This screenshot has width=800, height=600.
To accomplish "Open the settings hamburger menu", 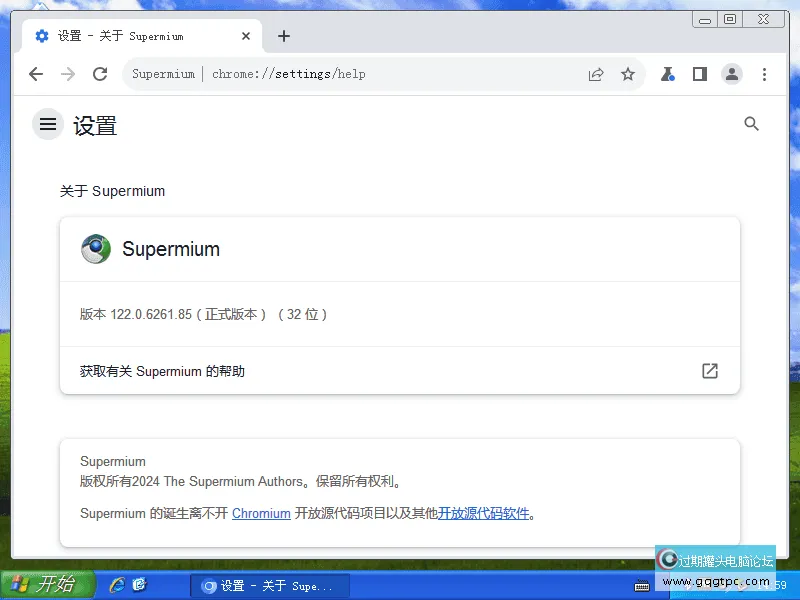I will (x=47, y=124).
